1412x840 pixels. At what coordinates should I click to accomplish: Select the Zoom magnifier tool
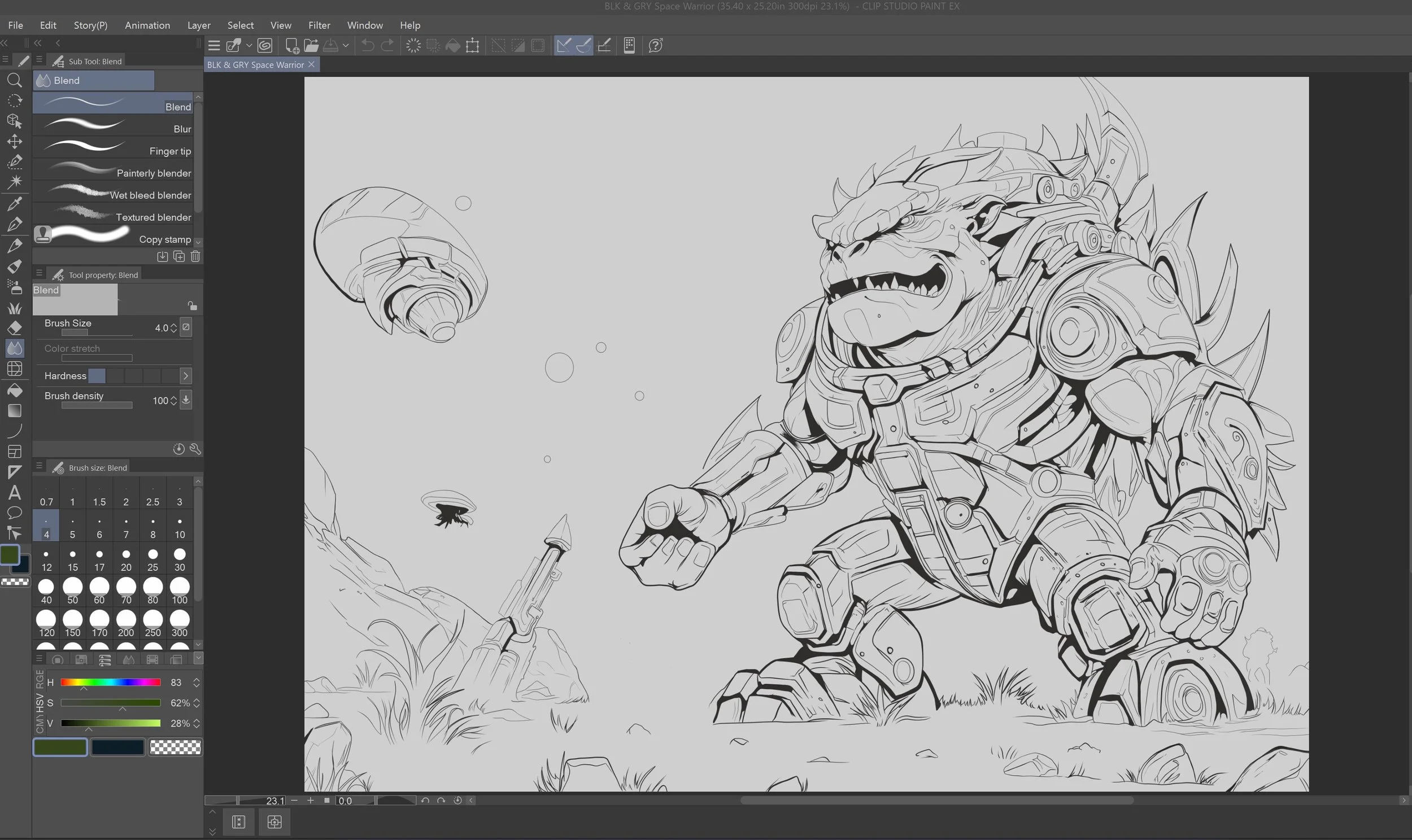coord(15,80)
